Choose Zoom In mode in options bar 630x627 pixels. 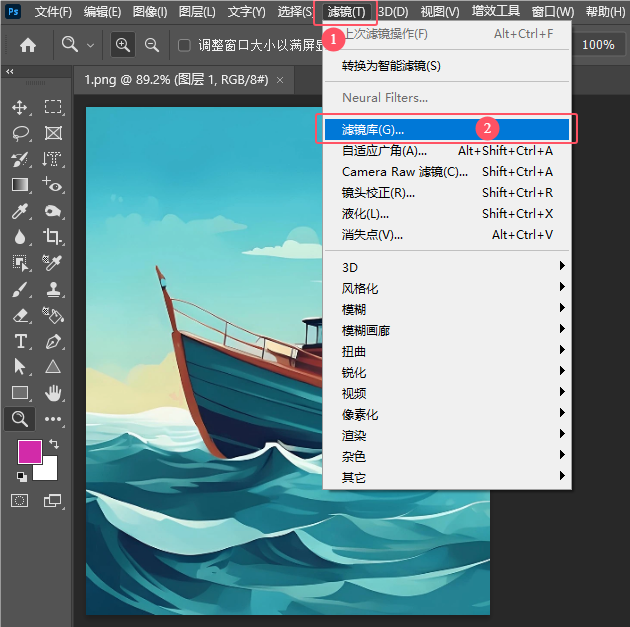click(x=123, y=45)
